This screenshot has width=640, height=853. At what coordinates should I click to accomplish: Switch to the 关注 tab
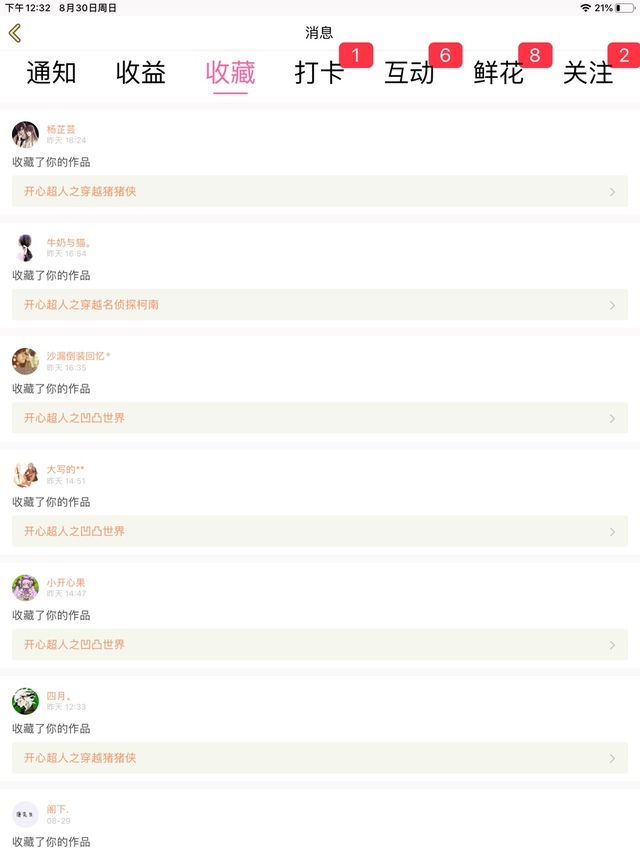pos(588,72)
